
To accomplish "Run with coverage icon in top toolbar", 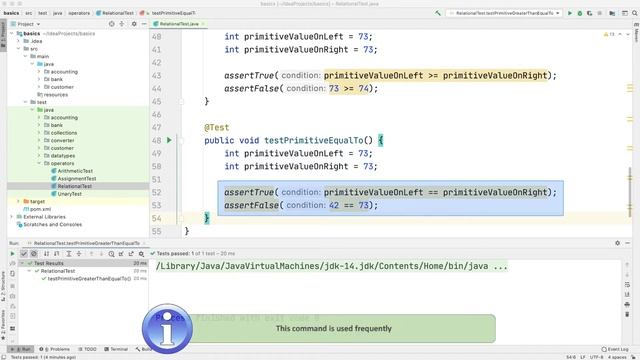I will [589, 13].
